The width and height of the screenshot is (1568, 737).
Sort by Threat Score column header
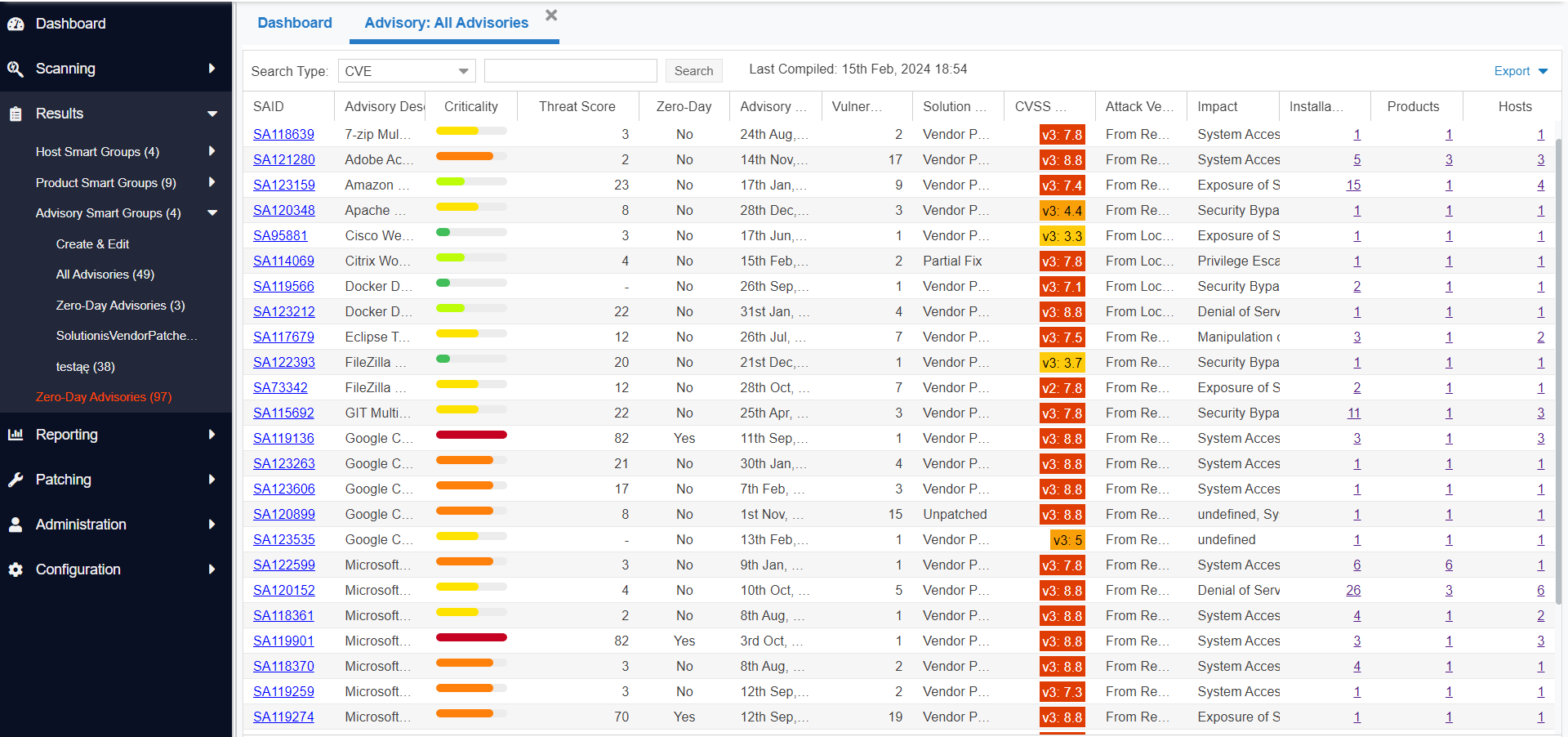577,106
